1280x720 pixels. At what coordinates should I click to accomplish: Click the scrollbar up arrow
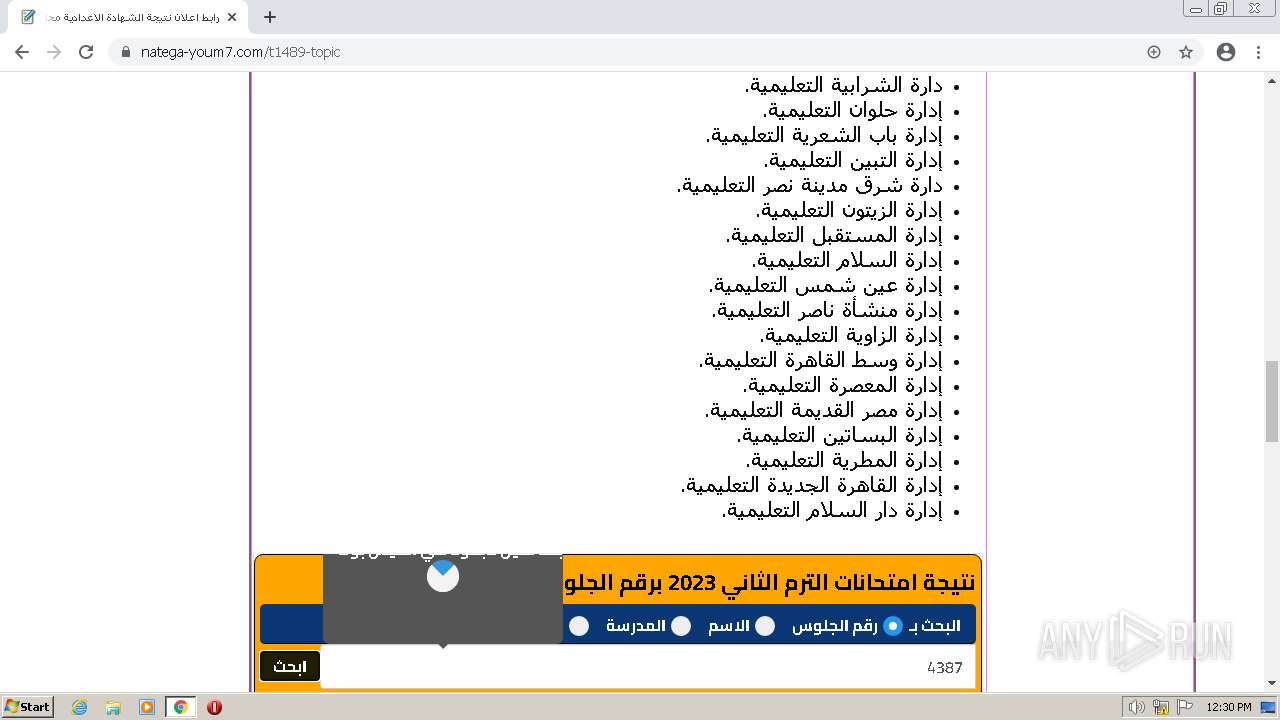pos(1272,80)
